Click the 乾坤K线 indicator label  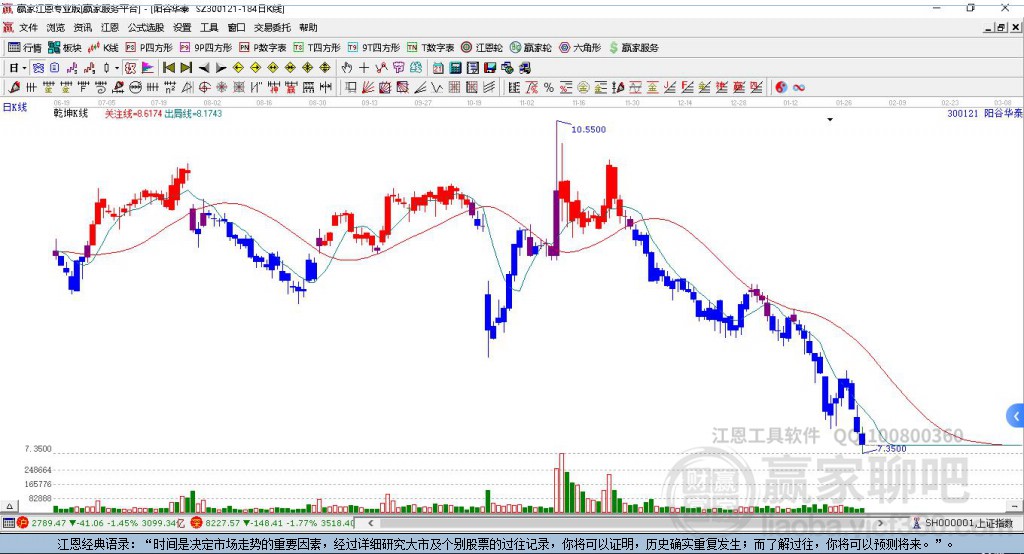(x=71, y=113)
